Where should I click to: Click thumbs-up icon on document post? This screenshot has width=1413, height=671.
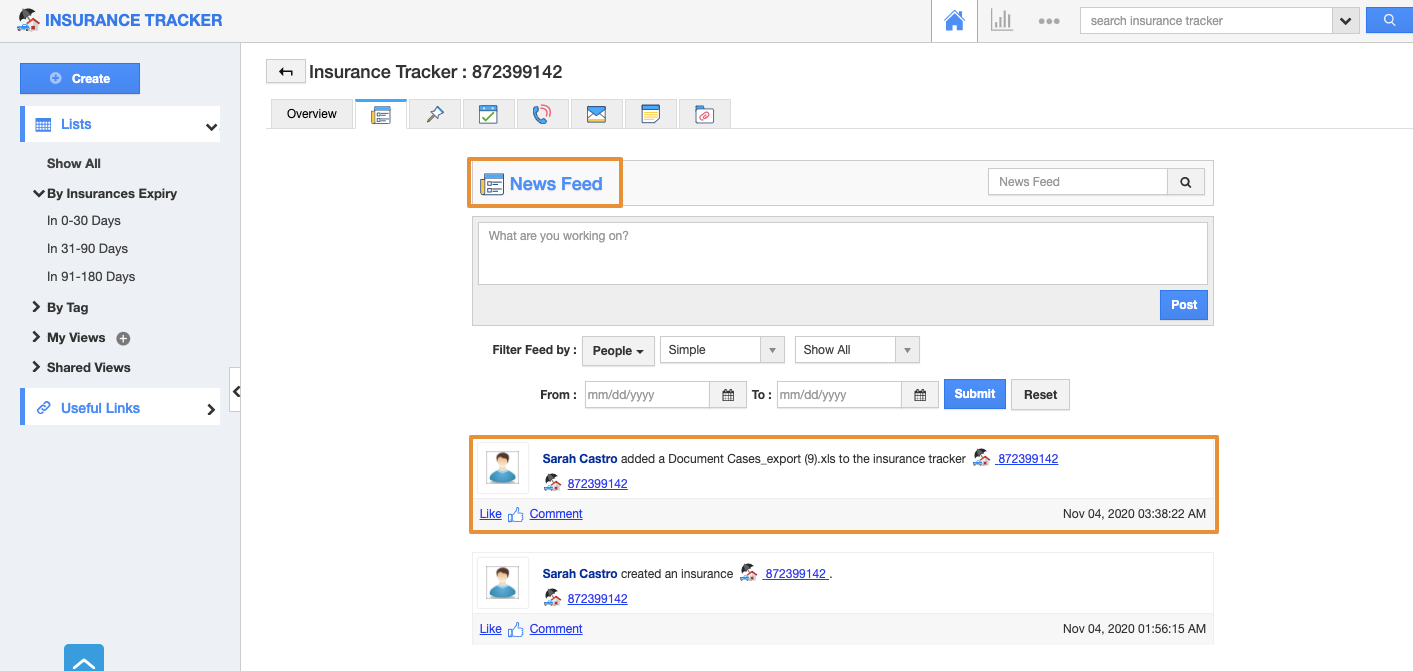[516, 514]
